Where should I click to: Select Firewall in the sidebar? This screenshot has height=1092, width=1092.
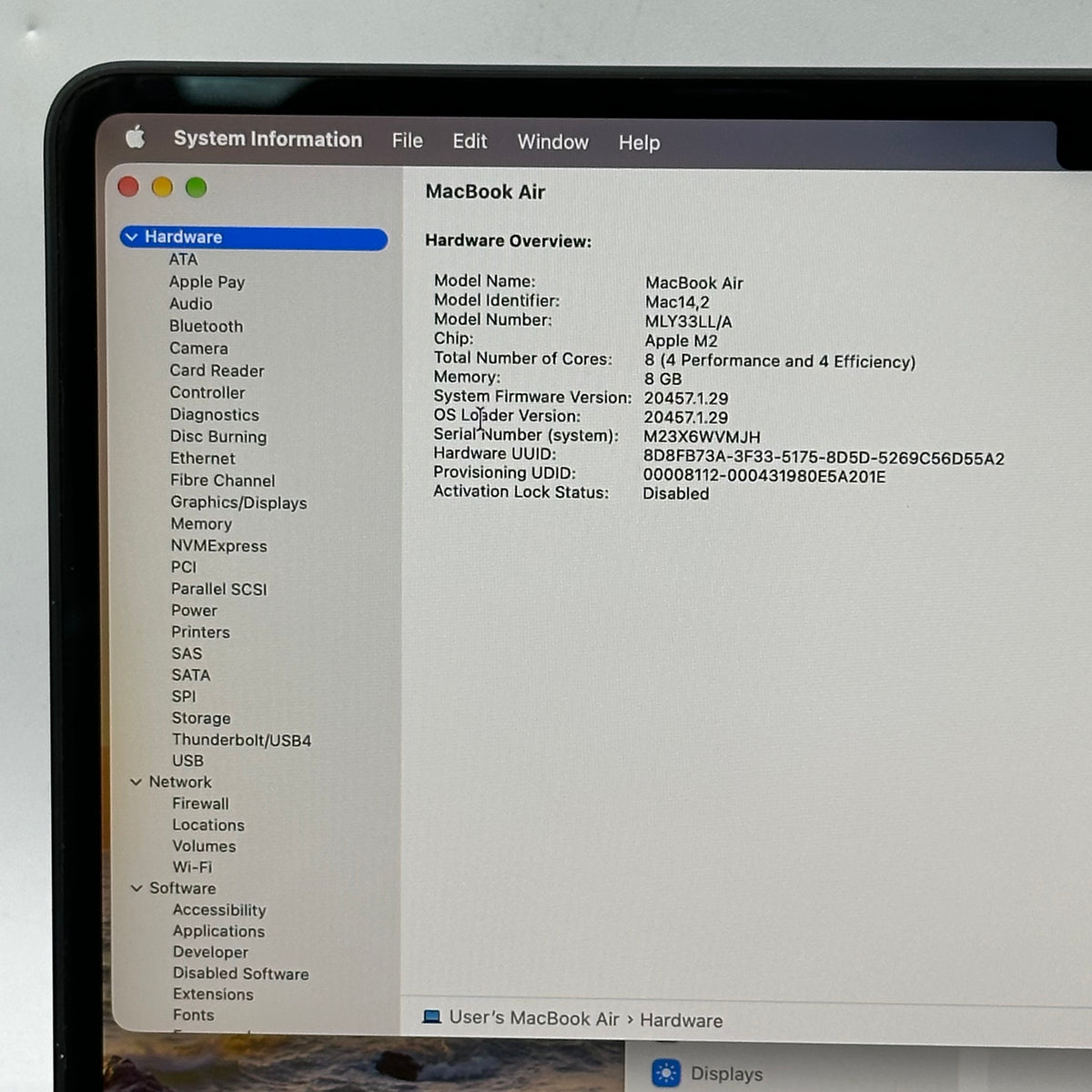click(200, 804)
